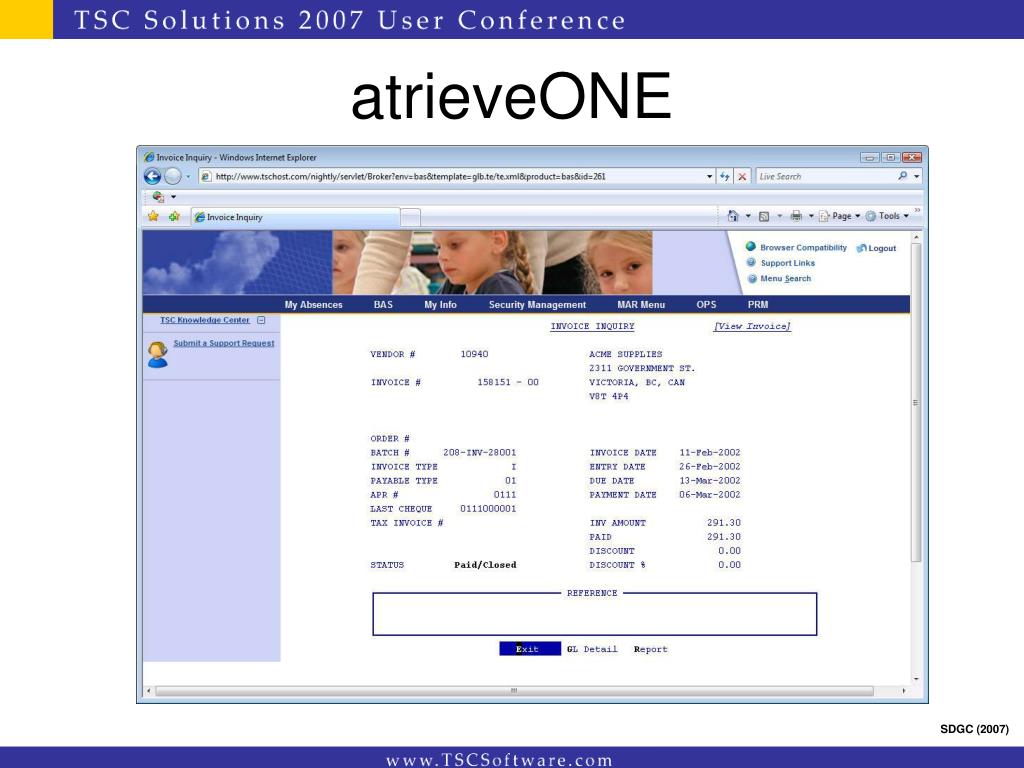The width and height of the screenshot is (1024, 768).
Task: Open the BAS menu
Action: pos(383,305)
